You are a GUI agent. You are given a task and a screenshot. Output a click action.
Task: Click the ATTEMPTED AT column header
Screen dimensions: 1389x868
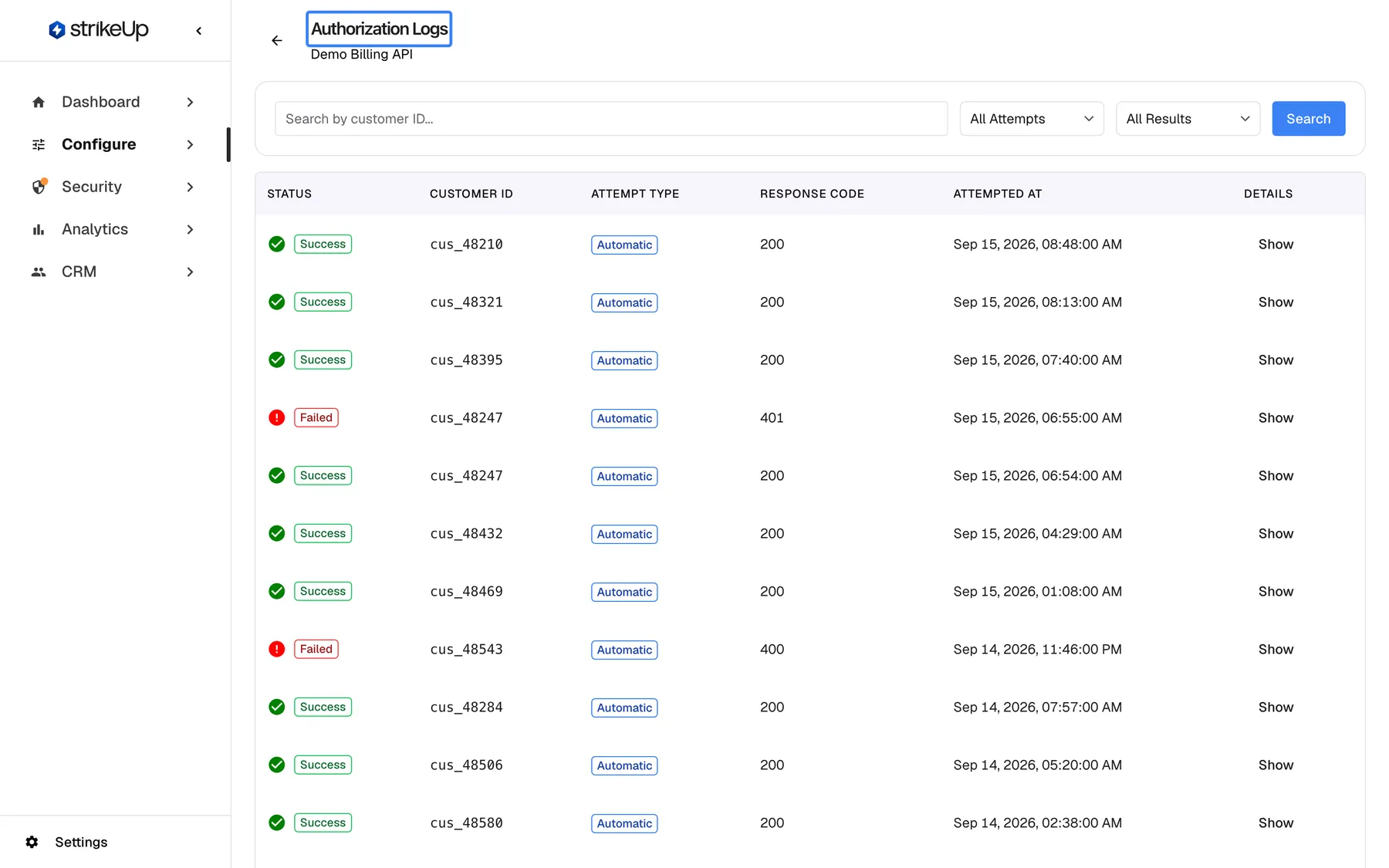(997, 194)
